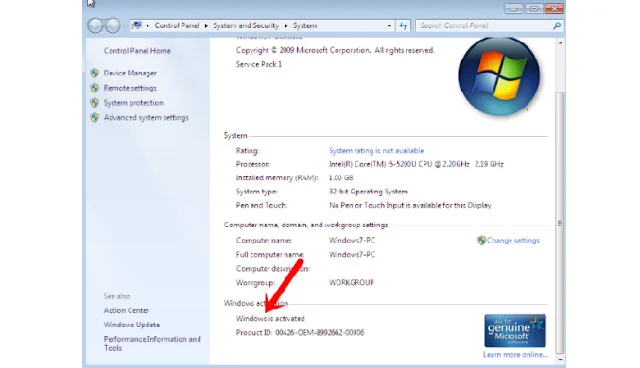The height and width of the screenshot is (368, 640).
Task: Maximize the System window
Action: pyautogui.click(x=534, y=8)
